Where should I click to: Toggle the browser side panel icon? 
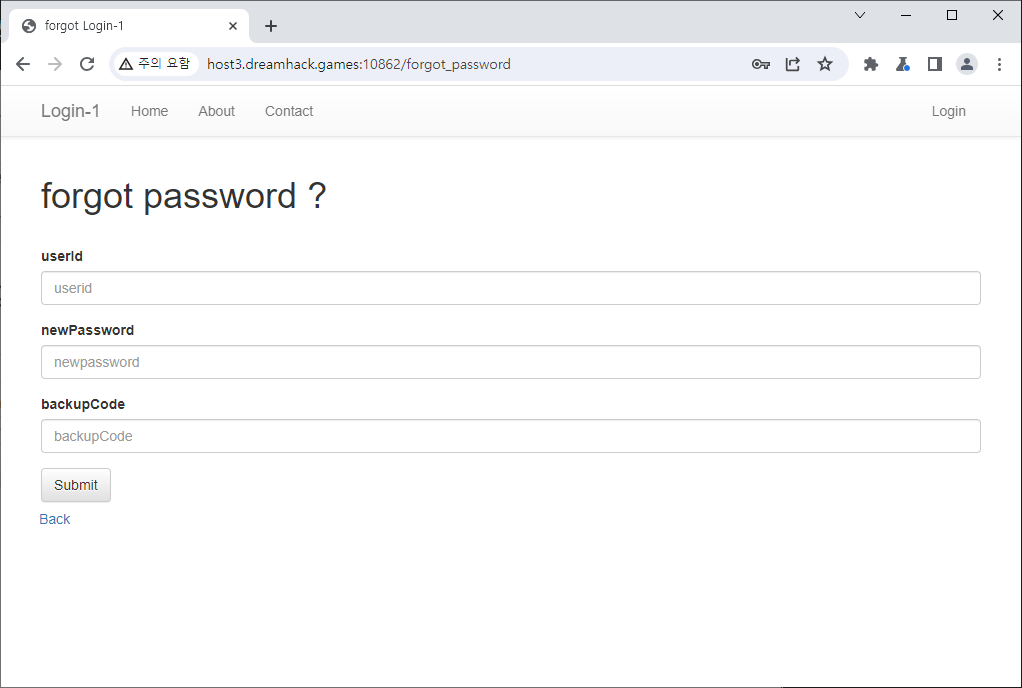pos(935,64)
